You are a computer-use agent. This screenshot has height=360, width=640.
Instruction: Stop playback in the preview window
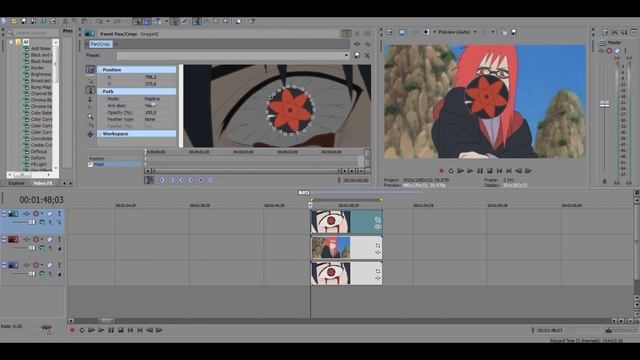tap(490, 171)
